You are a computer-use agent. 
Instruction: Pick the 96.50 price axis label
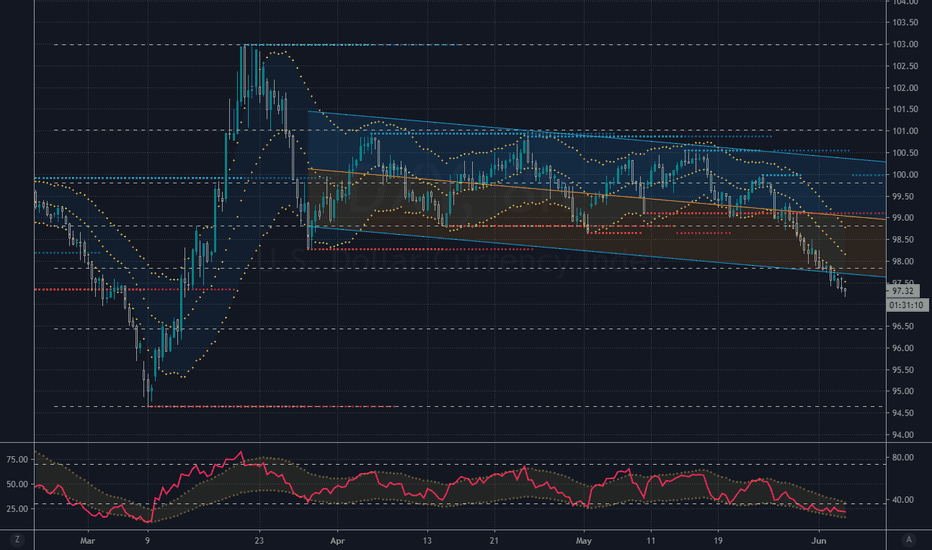click(903, 326)
